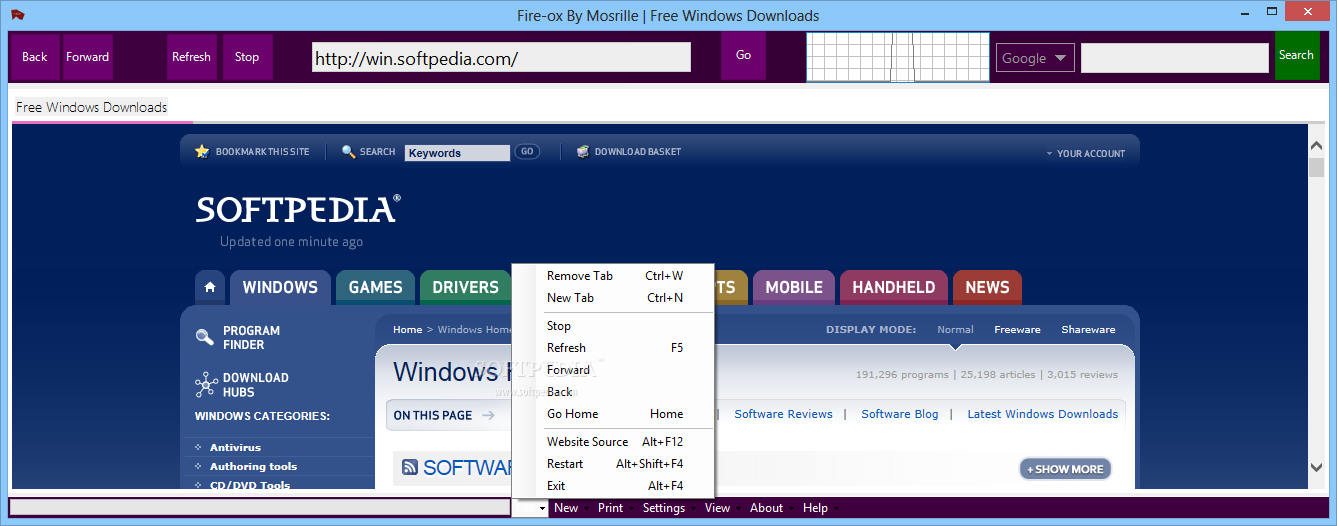Select Normal display mode

(x=955, y=329)
